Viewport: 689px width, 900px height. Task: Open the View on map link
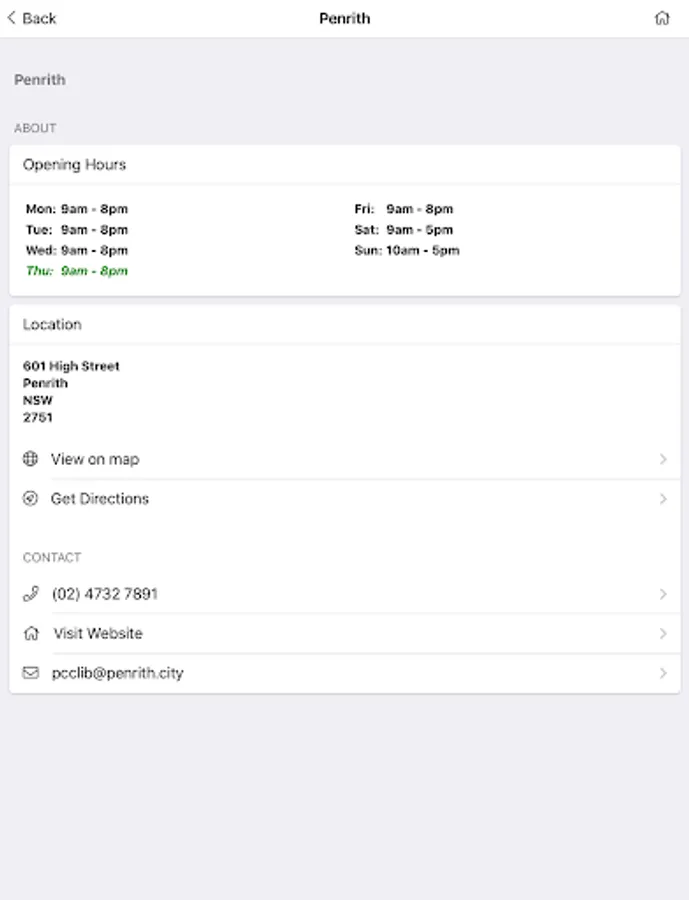pyautogui.click(x=95, y=459)
